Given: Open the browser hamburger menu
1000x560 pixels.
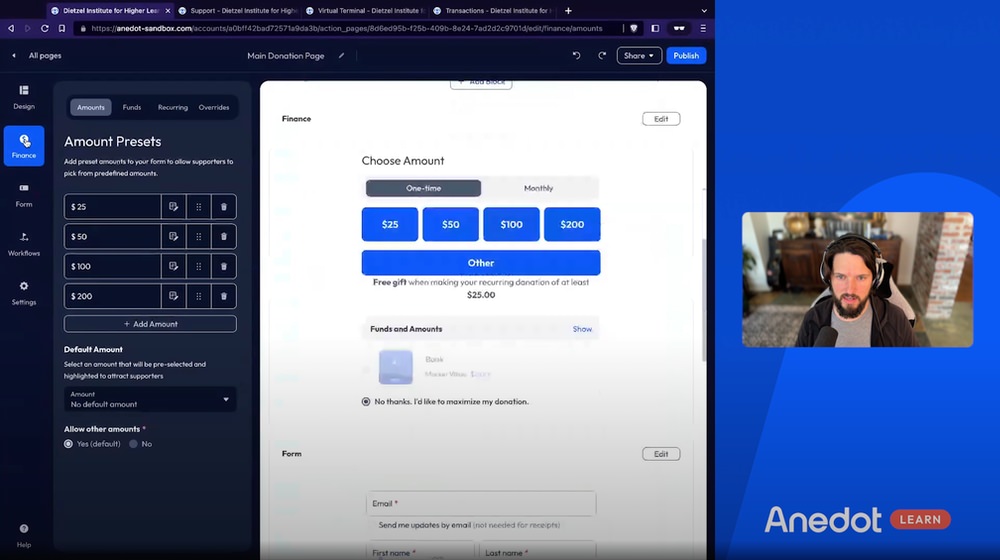Looking at the screenshot, I should point(703,28).
